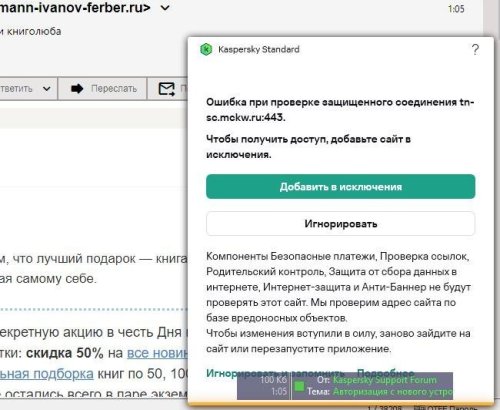This screenshot has height=410, width=500.
Task: Click the Kaspersky Support Forum sender in the notification
Action: pyautogui.click(x=385, y=380)
